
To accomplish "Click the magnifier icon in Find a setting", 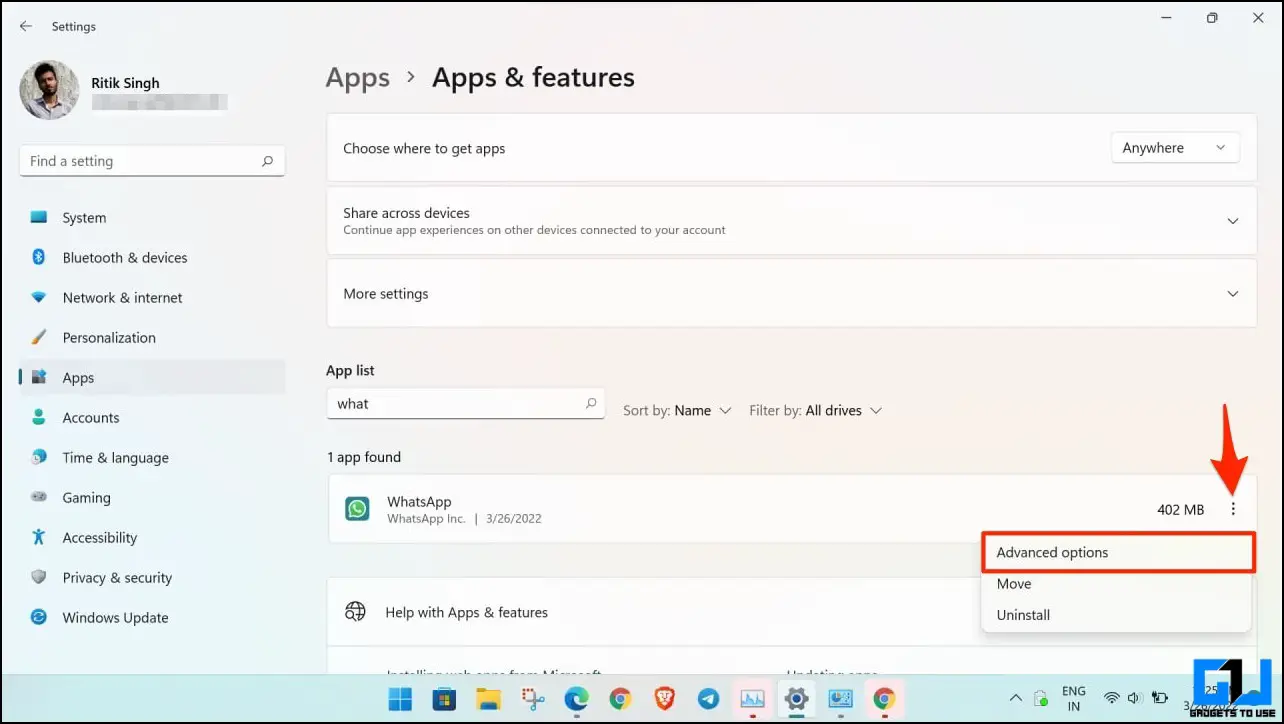I will 267,161.
